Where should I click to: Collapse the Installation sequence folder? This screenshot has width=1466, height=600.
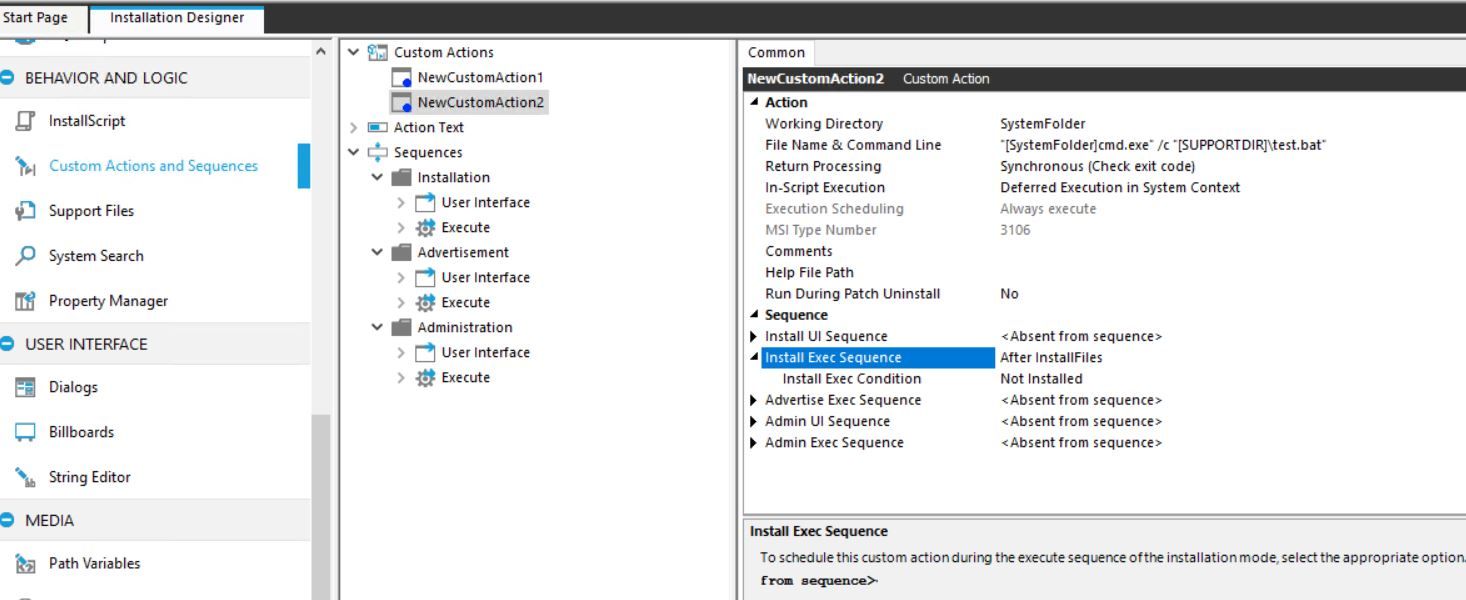point(377,177)
